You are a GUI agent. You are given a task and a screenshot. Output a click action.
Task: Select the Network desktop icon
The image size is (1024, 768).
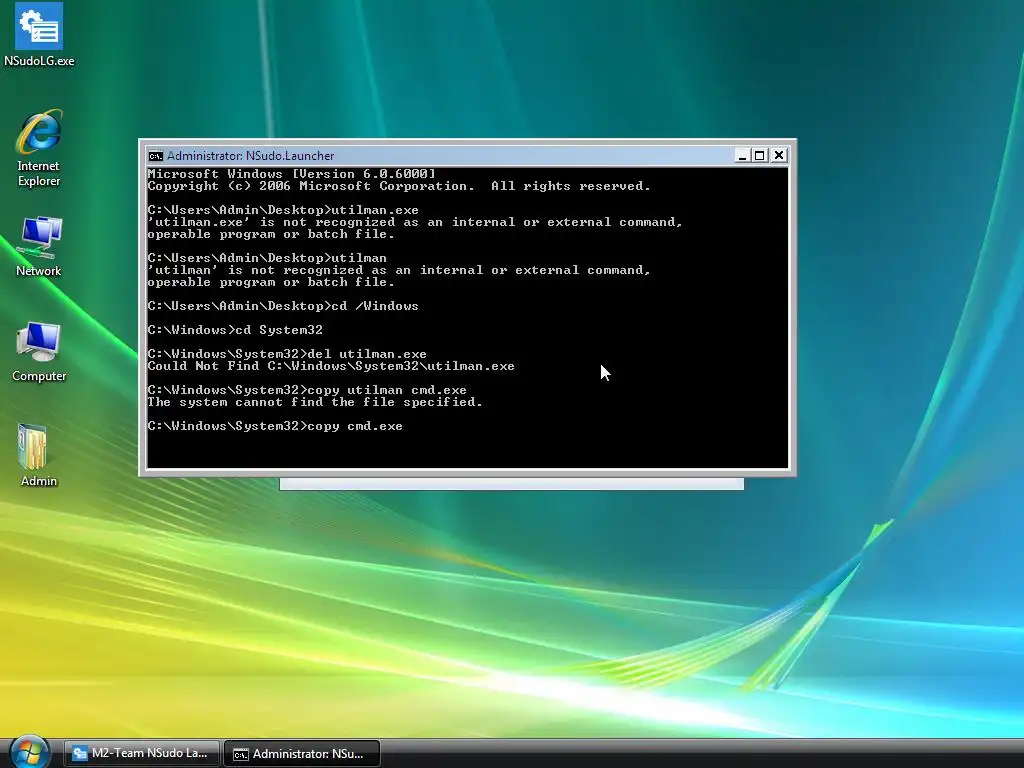(x=39, y=247)
